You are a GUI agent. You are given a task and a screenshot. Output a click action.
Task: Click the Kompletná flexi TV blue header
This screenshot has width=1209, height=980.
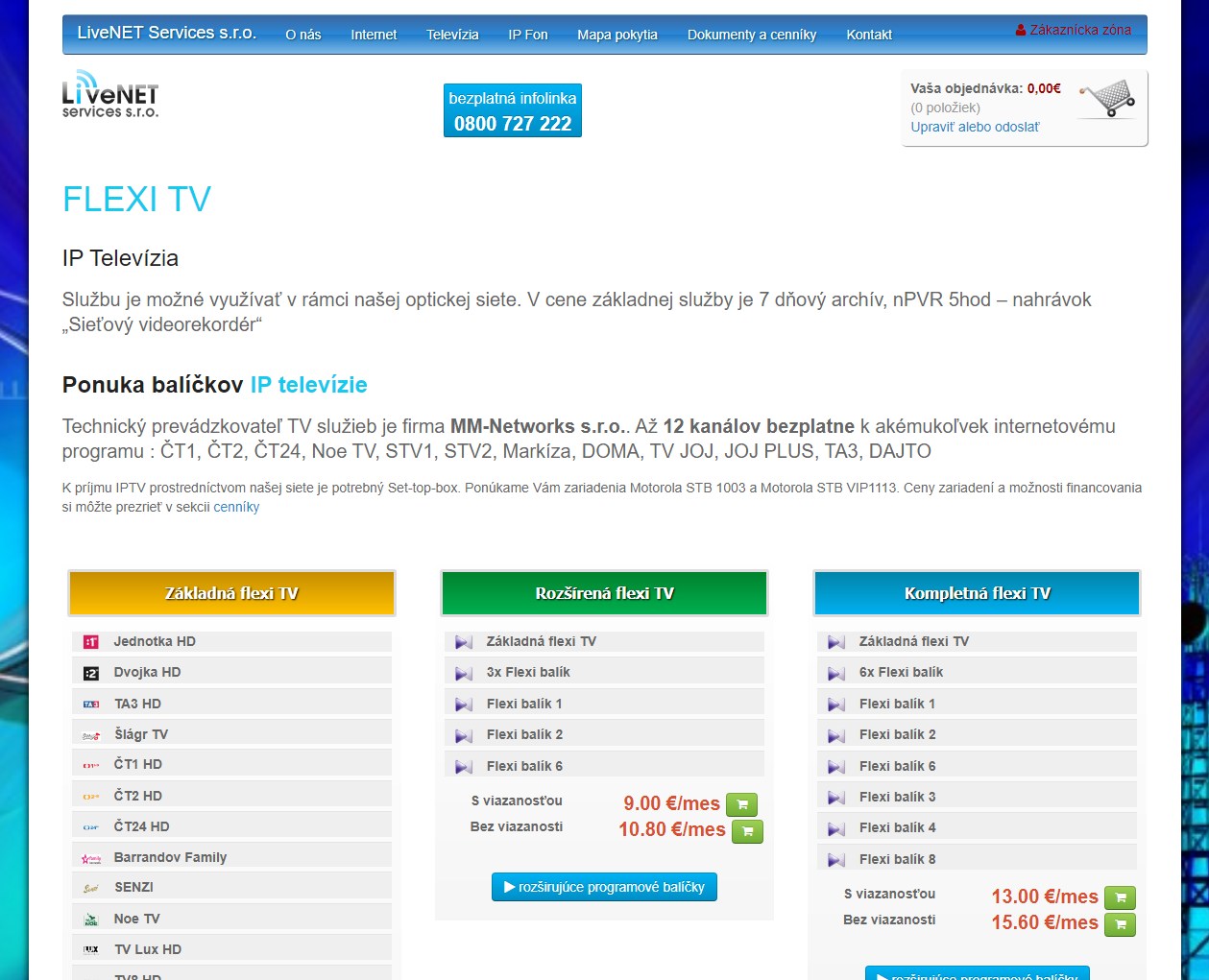point(977,593)
